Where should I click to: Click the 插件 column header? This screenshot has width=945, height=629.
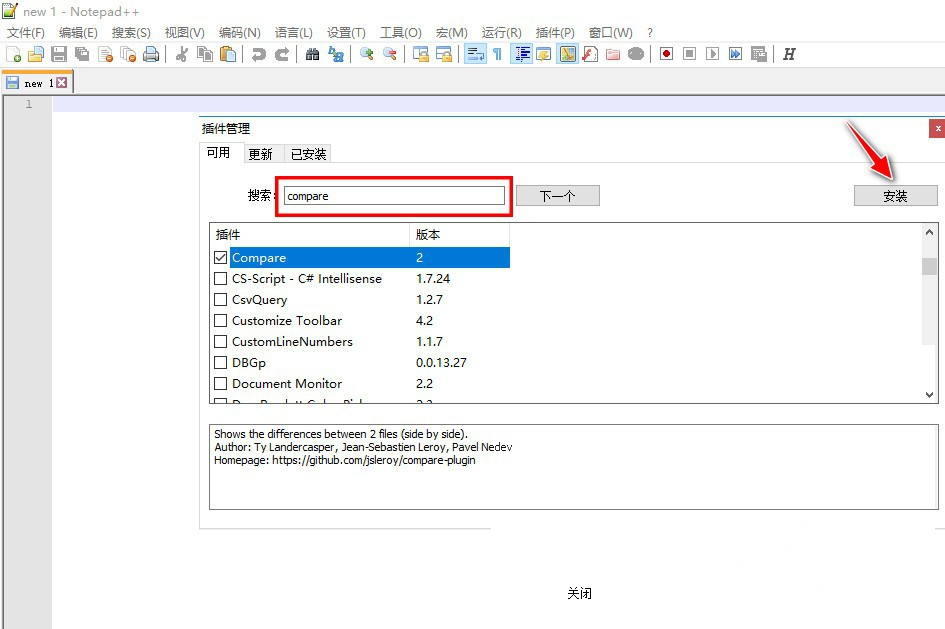310,234
